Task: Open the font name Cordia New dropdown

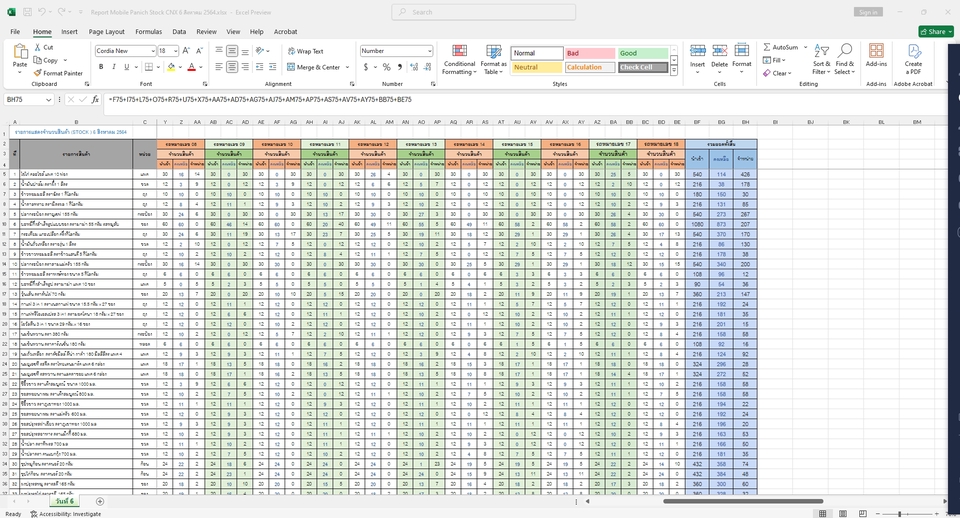Action: point(152,51)
